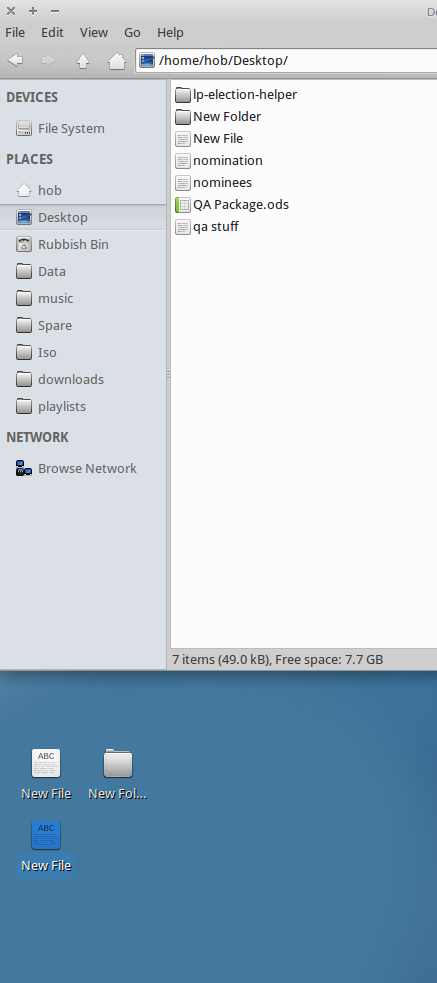Select the nominees text file
Screen dimensions: 437x983
[214, 182]
